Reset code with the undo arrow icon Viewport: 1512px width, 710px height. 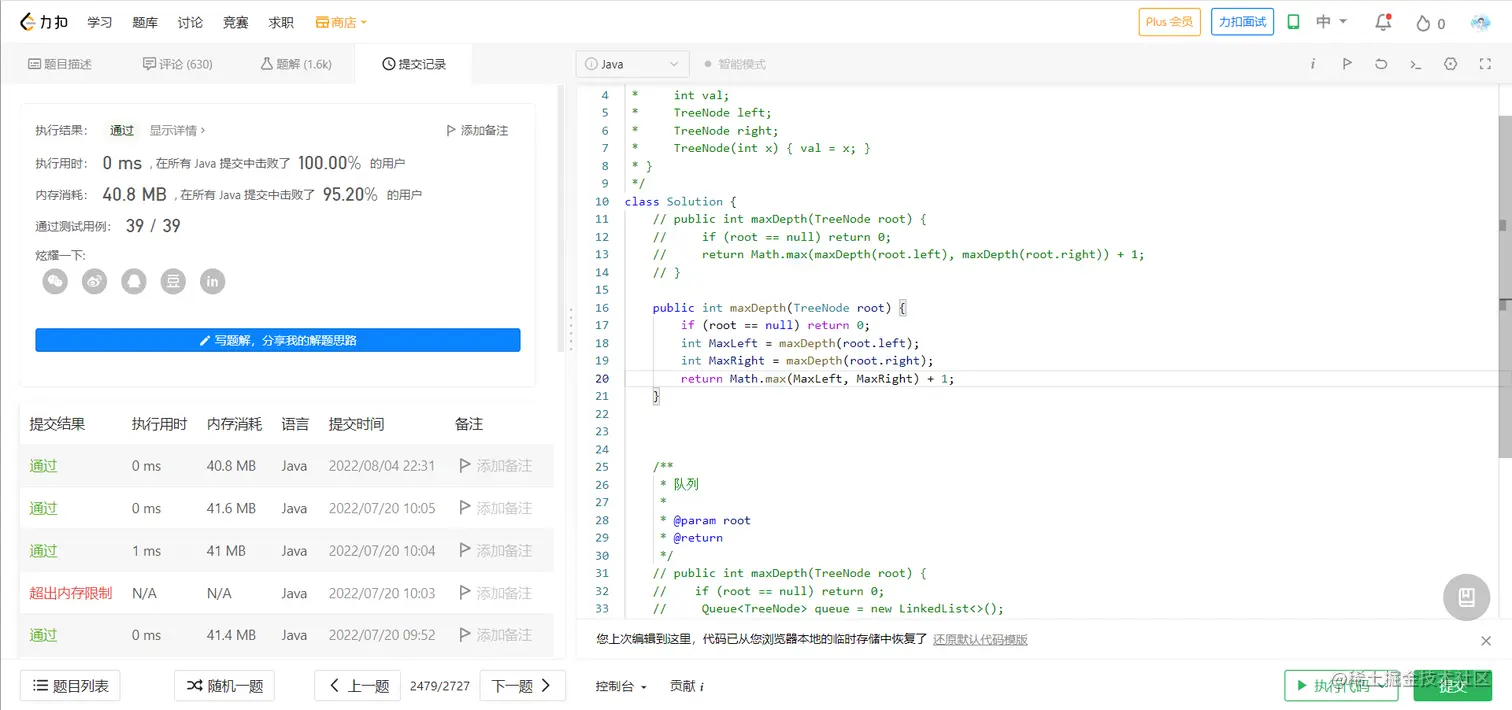click(1381, 64)
